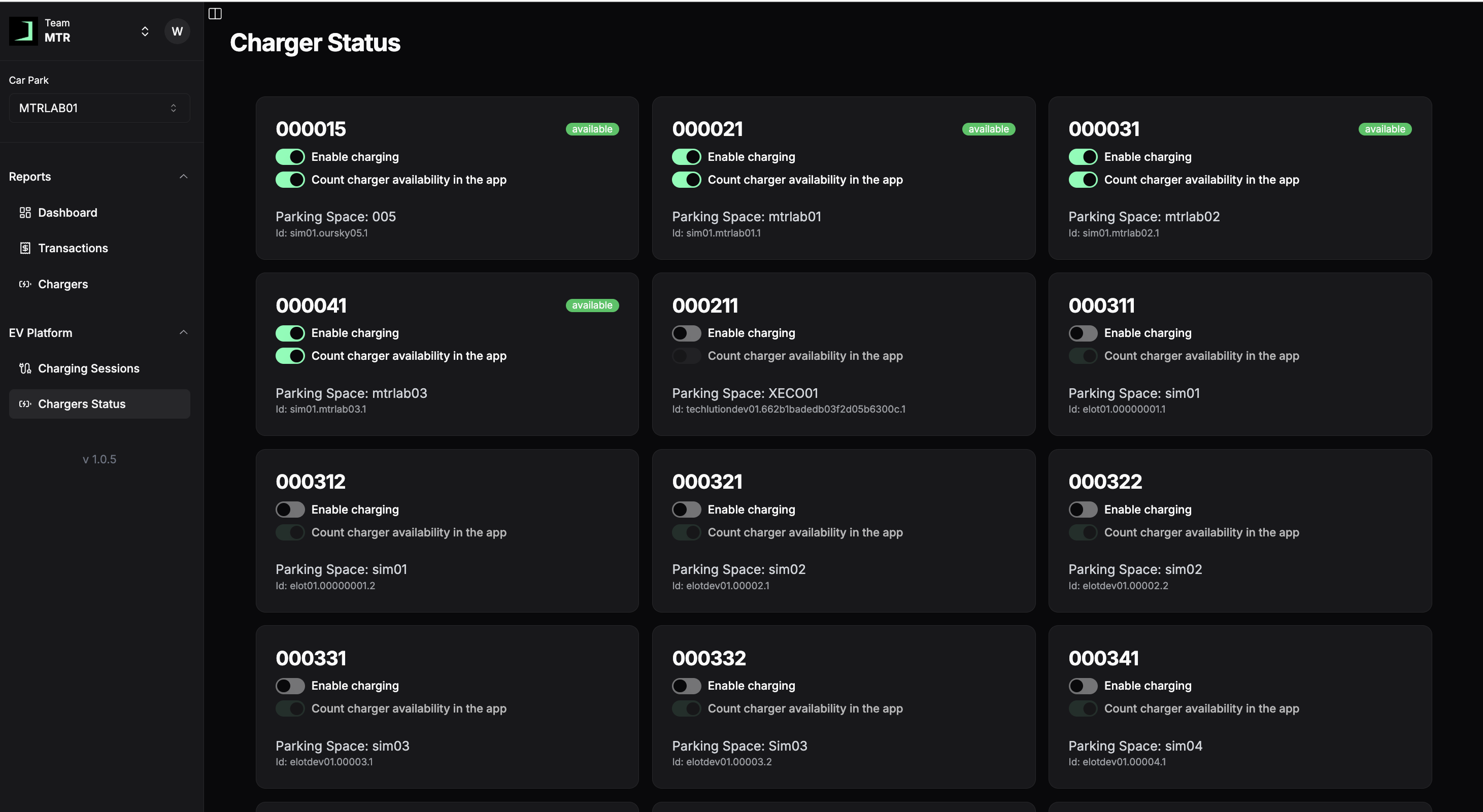Click the MTR team logo icon
Viewport: 1483px width, 812px height.
tap(24, 30)
